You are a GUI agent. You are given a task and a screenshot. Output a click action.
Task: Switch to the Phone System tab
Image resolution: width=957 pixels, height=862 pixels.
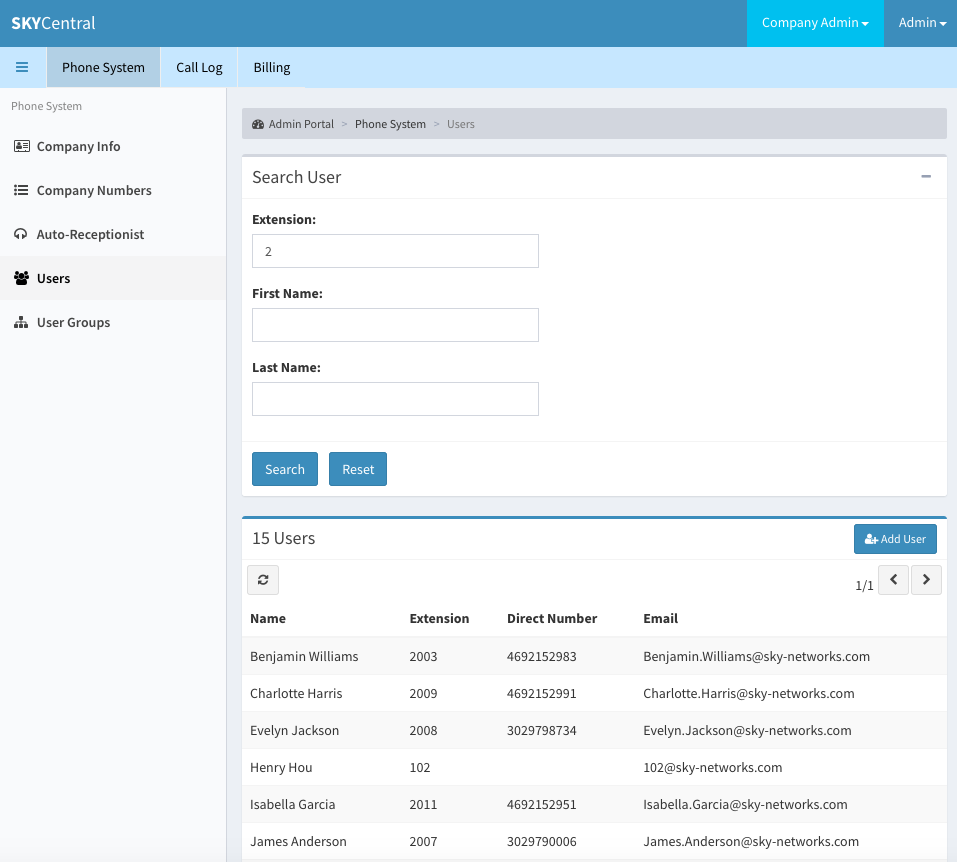tap(103, 67)
